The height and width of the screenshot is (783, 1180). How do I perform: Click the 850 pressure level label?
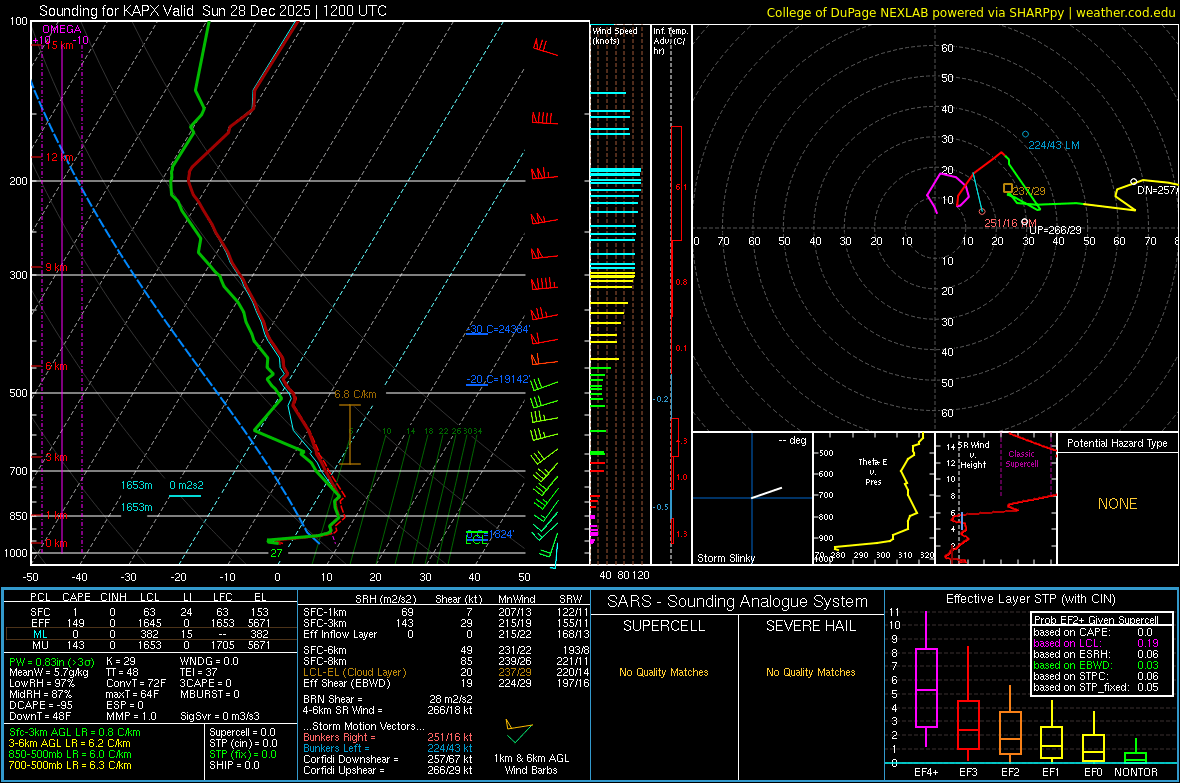coord(18,516)
